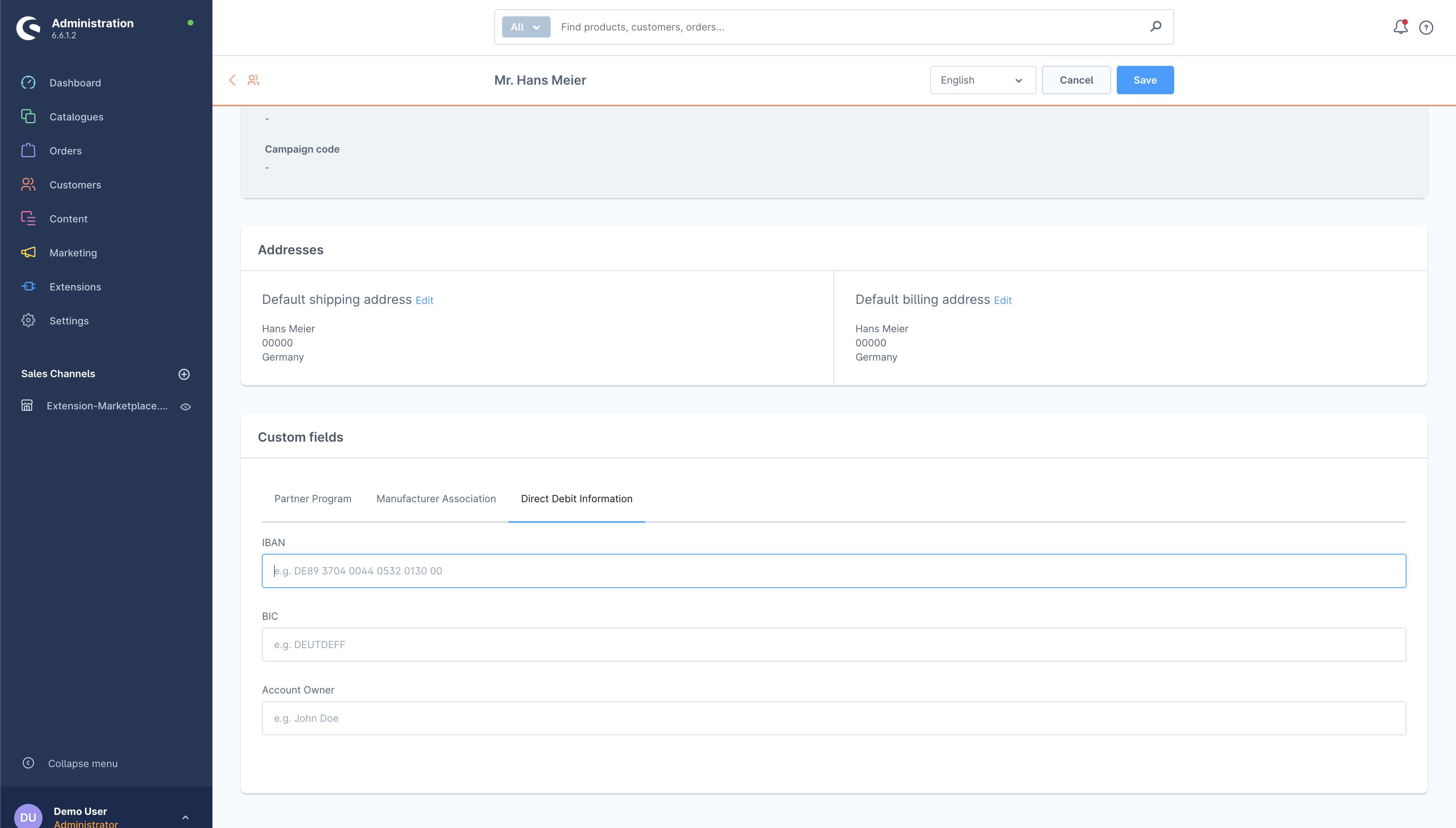The height and width of the screenshot is (828, 1456).
Task: Click the Save button
Action: tap(1144, 80)
